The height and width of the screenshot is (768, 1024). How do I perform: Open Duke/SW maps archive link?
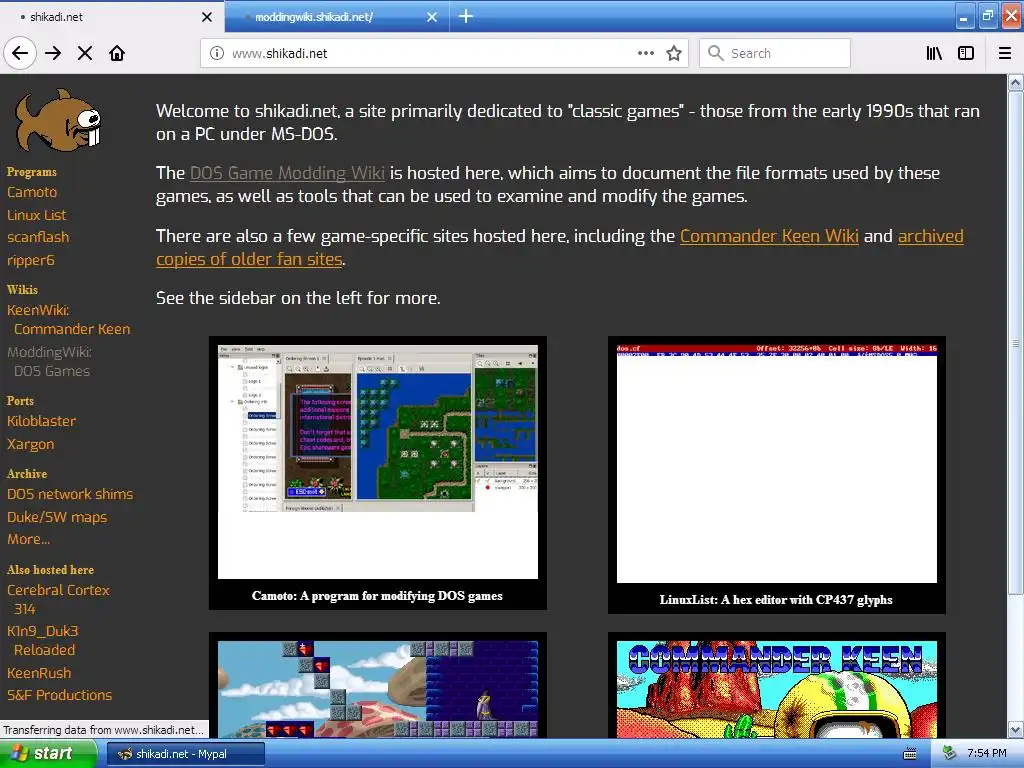coord(57,517)
